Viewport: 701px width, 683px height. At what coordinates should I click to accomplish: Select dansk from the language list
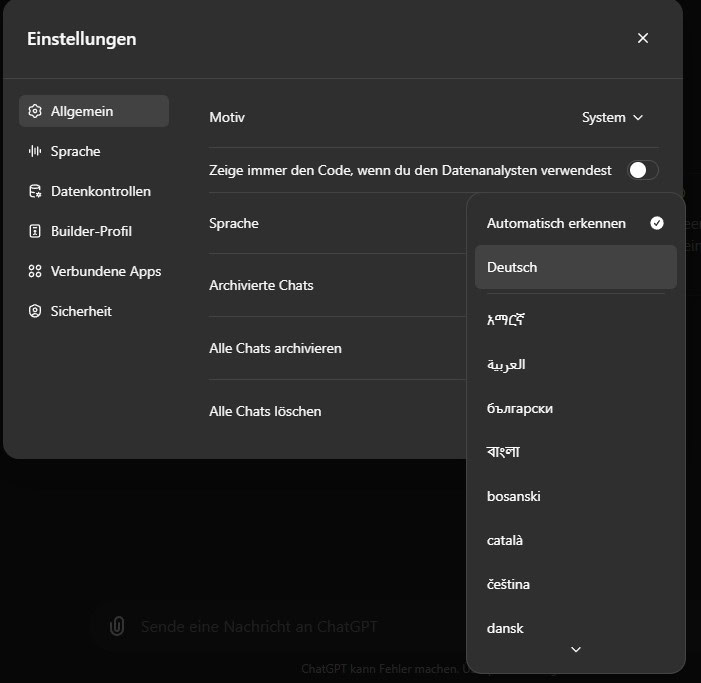tap(575, 628)
